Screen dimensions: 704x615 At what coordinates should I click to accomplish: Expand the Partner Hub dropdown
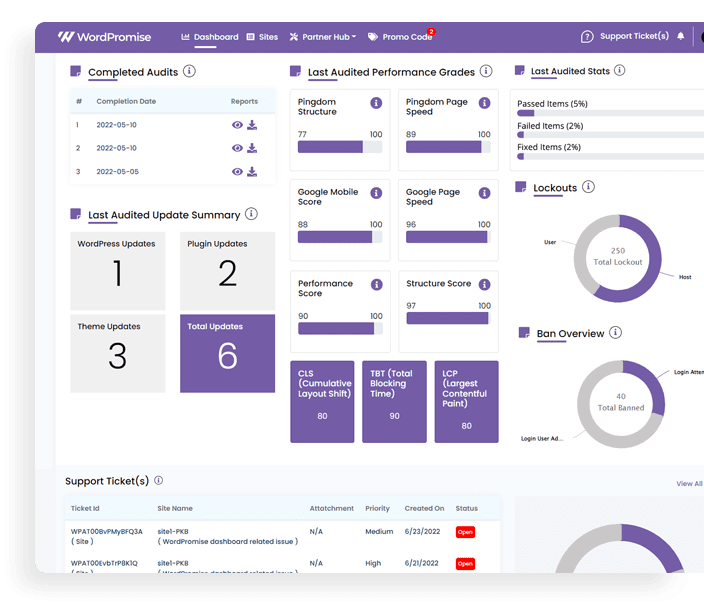tap(323, 37)
